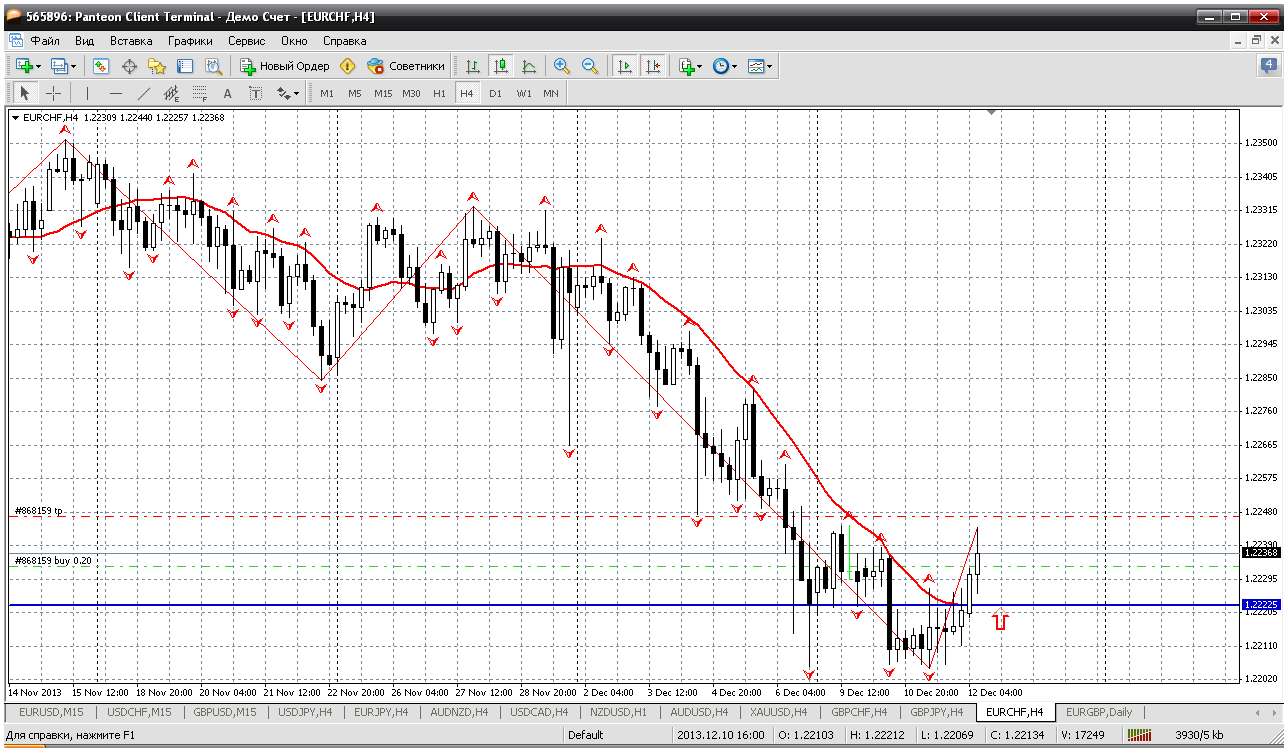
Task: Toggle chart shift button
Action: (653, 66)
